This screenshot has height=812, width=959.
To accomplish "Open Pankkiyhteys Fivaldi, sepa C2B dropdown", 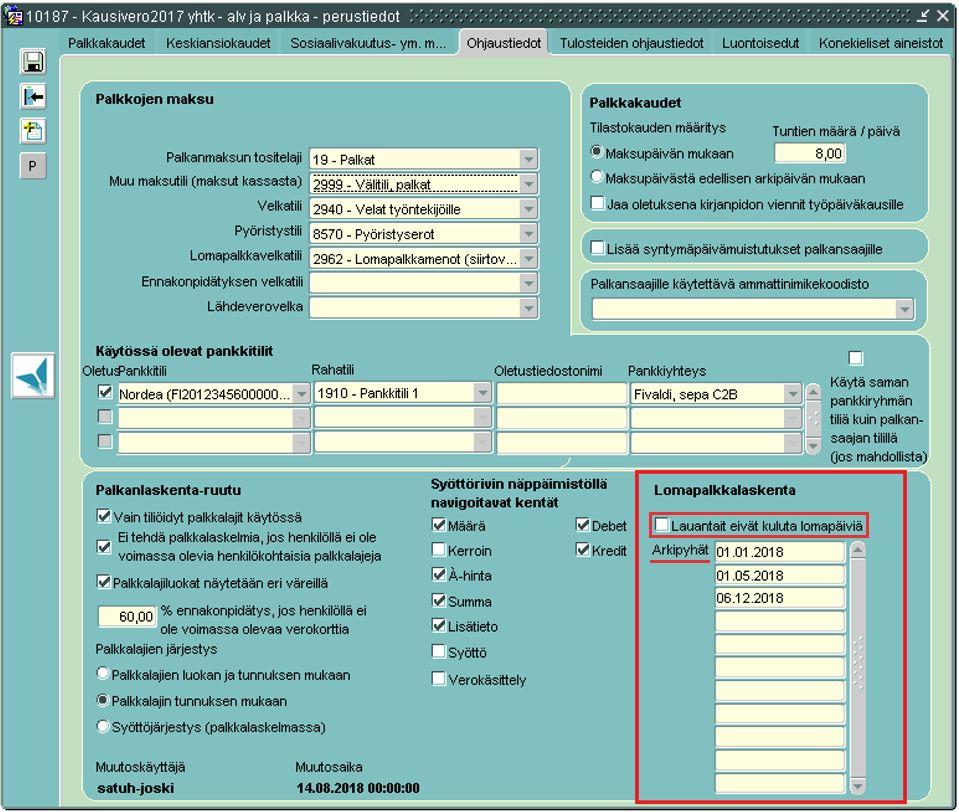I will [793, 394].
